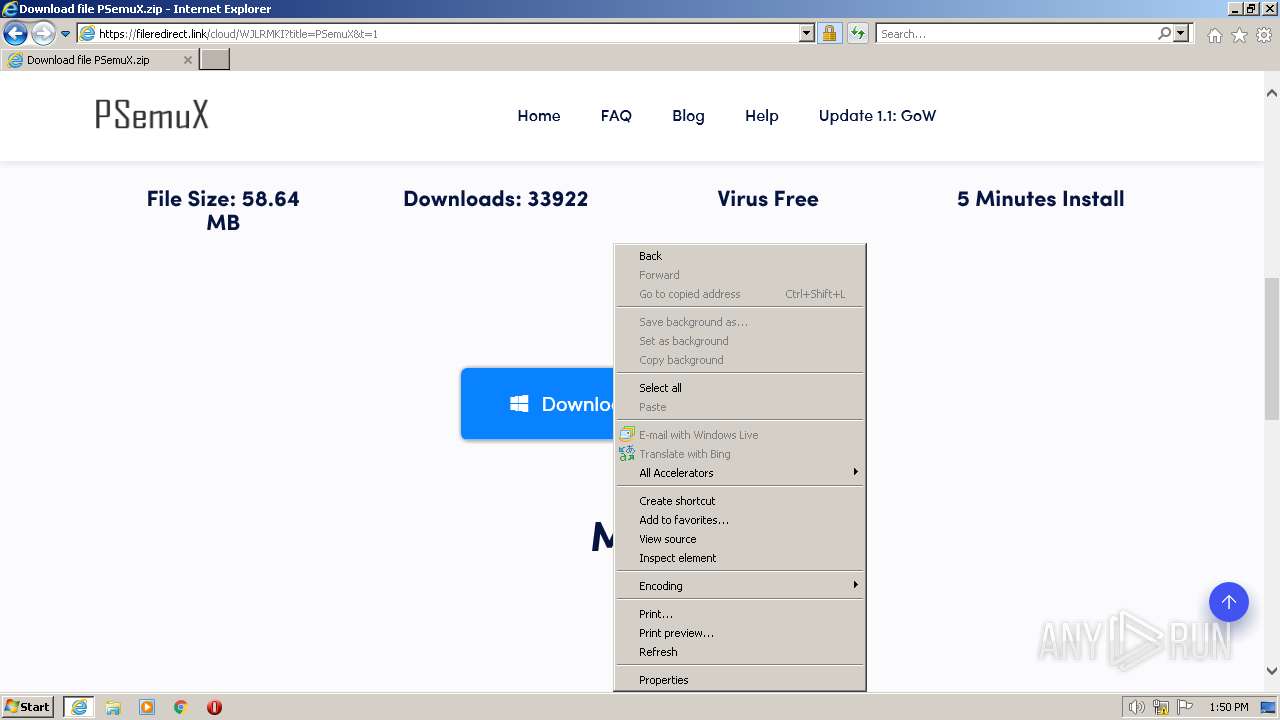Choose Refresh in context menu

(x=740, y=652)
